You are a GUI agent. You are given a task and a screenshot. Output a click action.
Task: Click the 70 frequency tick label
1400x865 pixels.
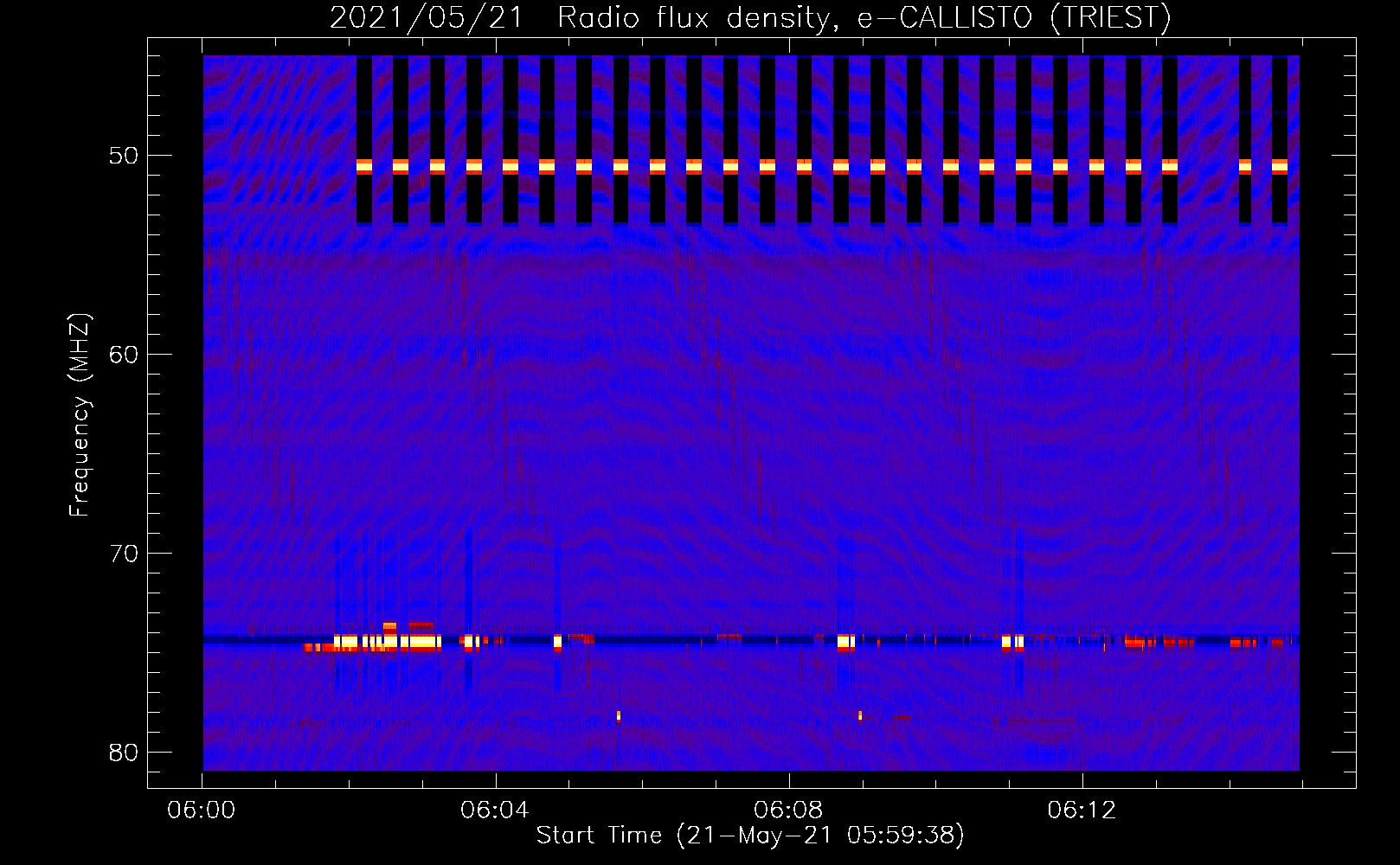pyautogui.click(x=124, y=554)
